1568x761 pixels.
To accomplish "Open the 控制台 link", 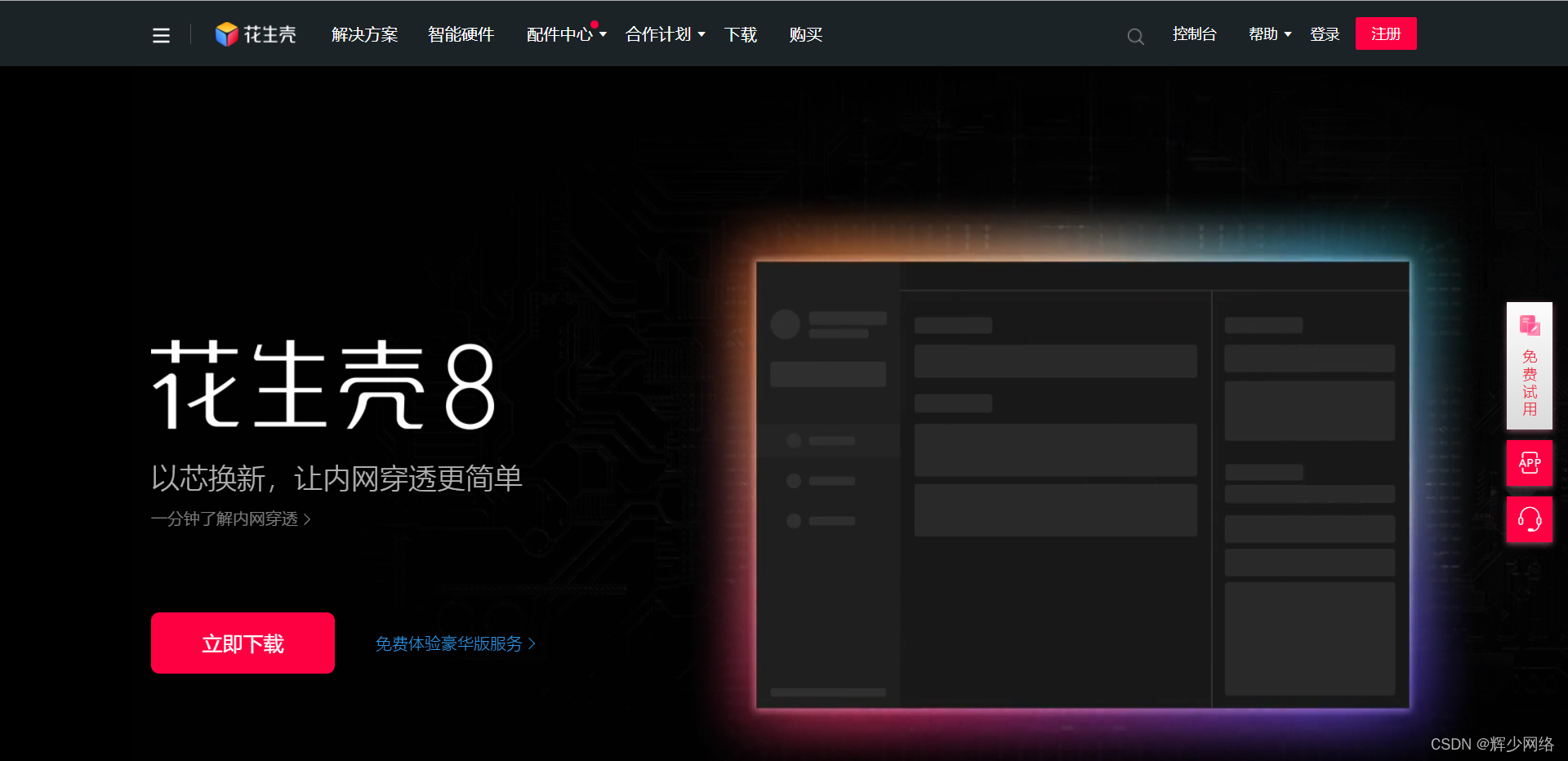I will click(1195, 34).
